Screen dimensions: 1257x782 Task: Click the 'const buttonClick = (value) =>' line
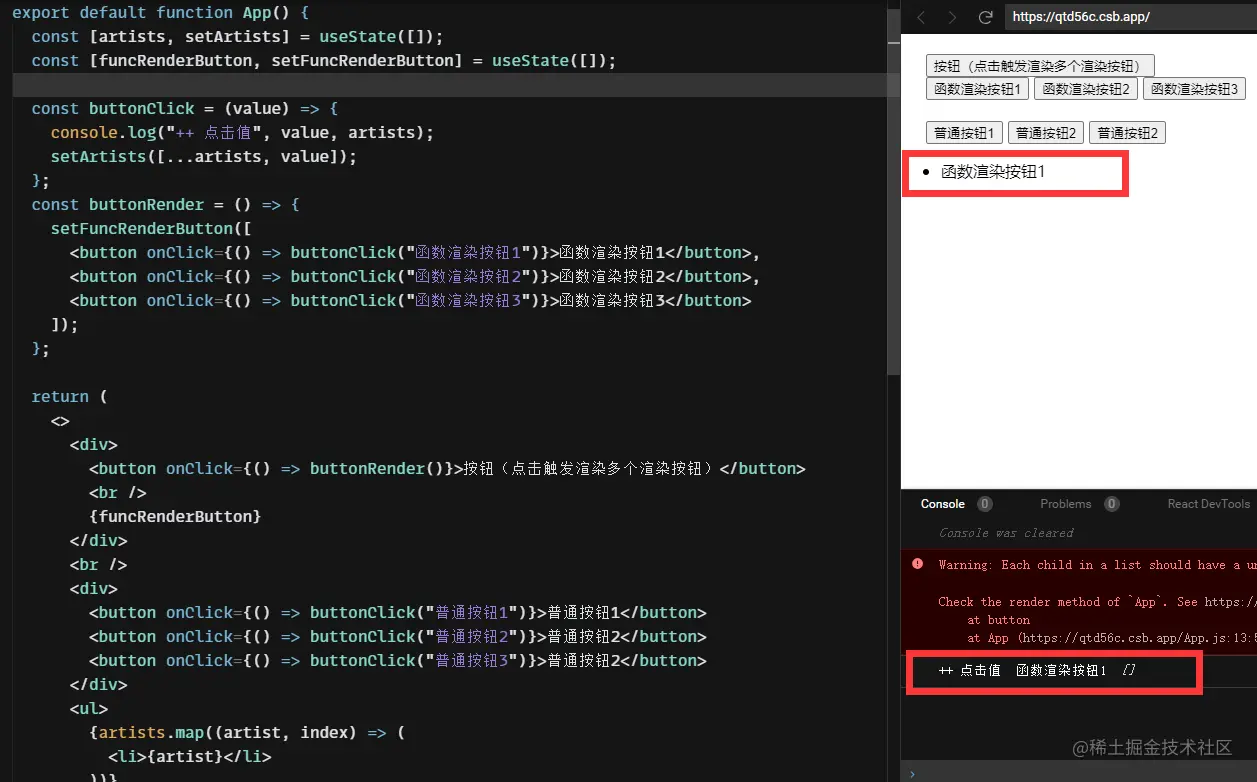pos(185,109)
